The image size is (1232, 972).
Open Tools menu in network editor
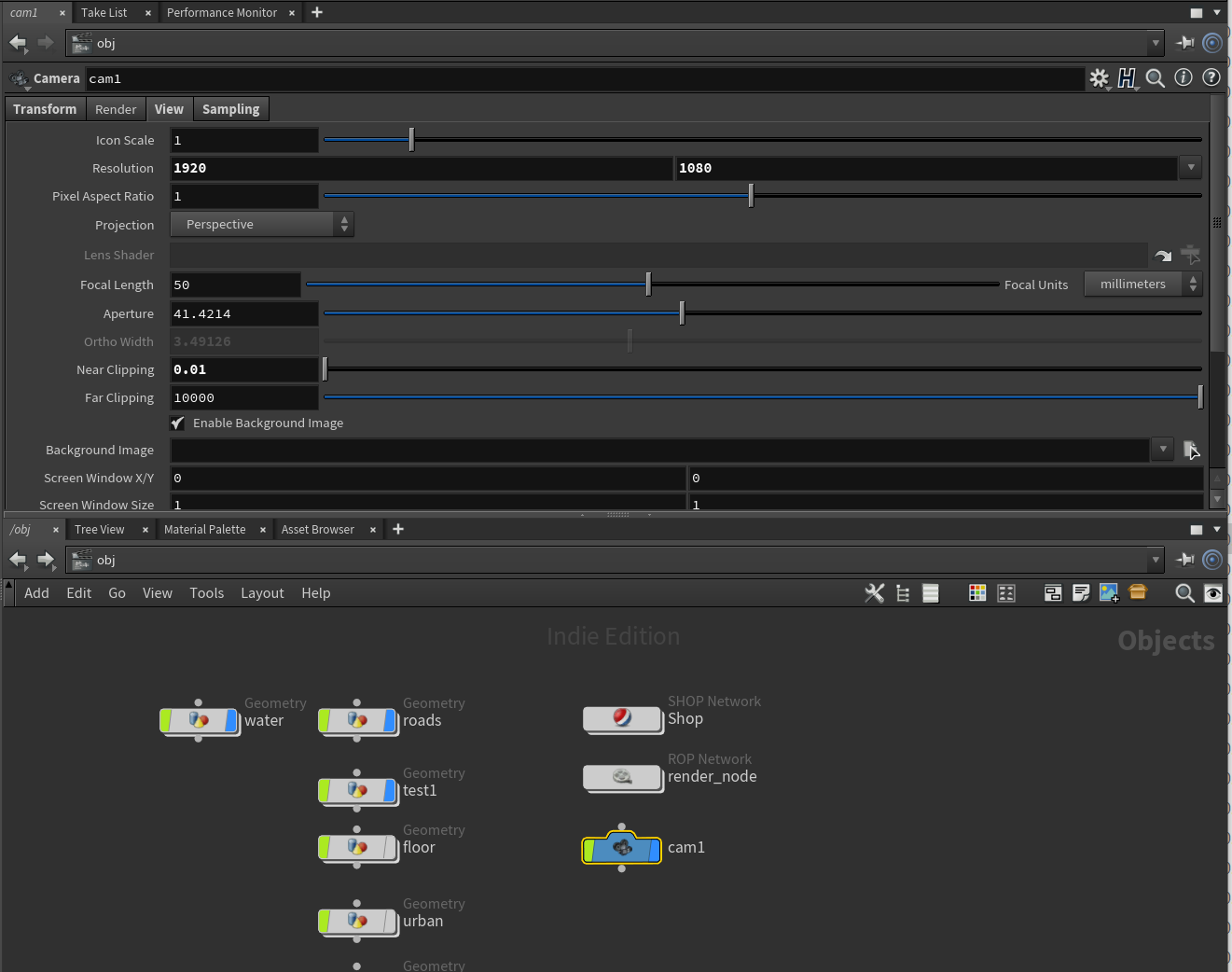(x=206, y=593)
